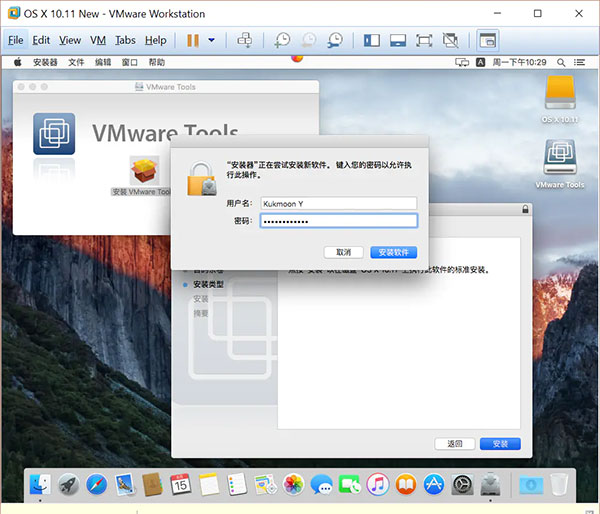Open Notes from the Dock
Screen dimensions: 600x514
click(209, 484)
